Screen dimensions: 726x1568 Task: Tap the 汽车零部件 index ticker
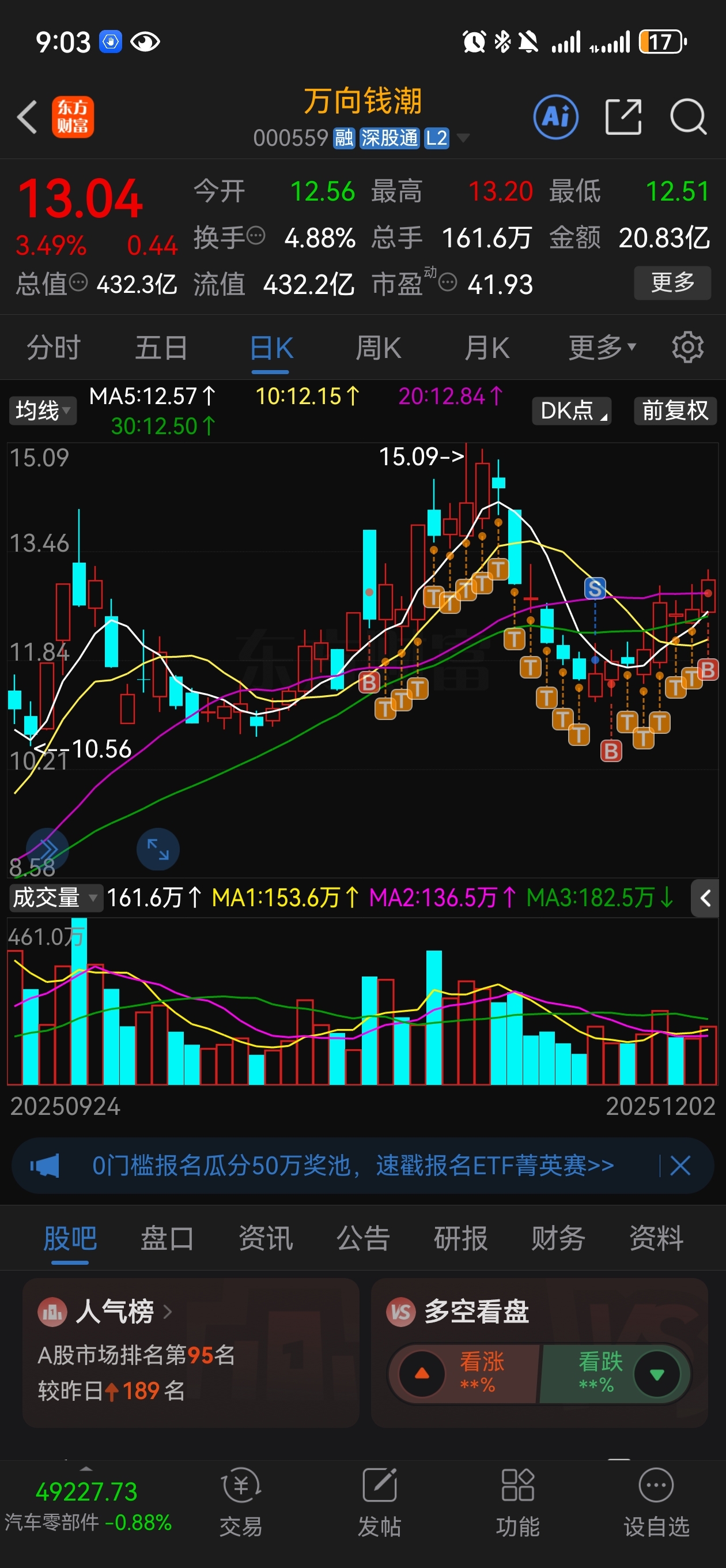(x=88, y=1506)
